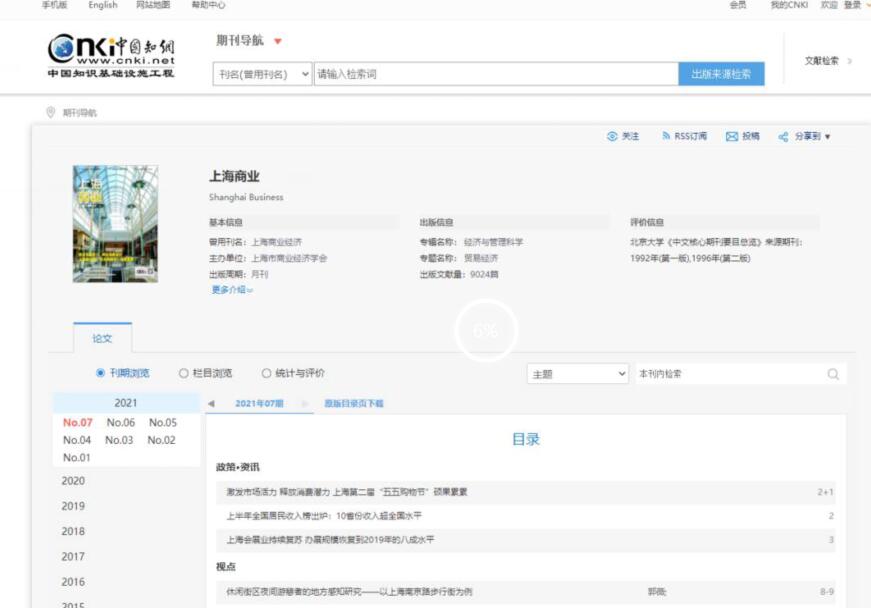Viewport: 871px width, 608px height.
Task: Click the 分享到 share icon
Action: coord(783,137)
